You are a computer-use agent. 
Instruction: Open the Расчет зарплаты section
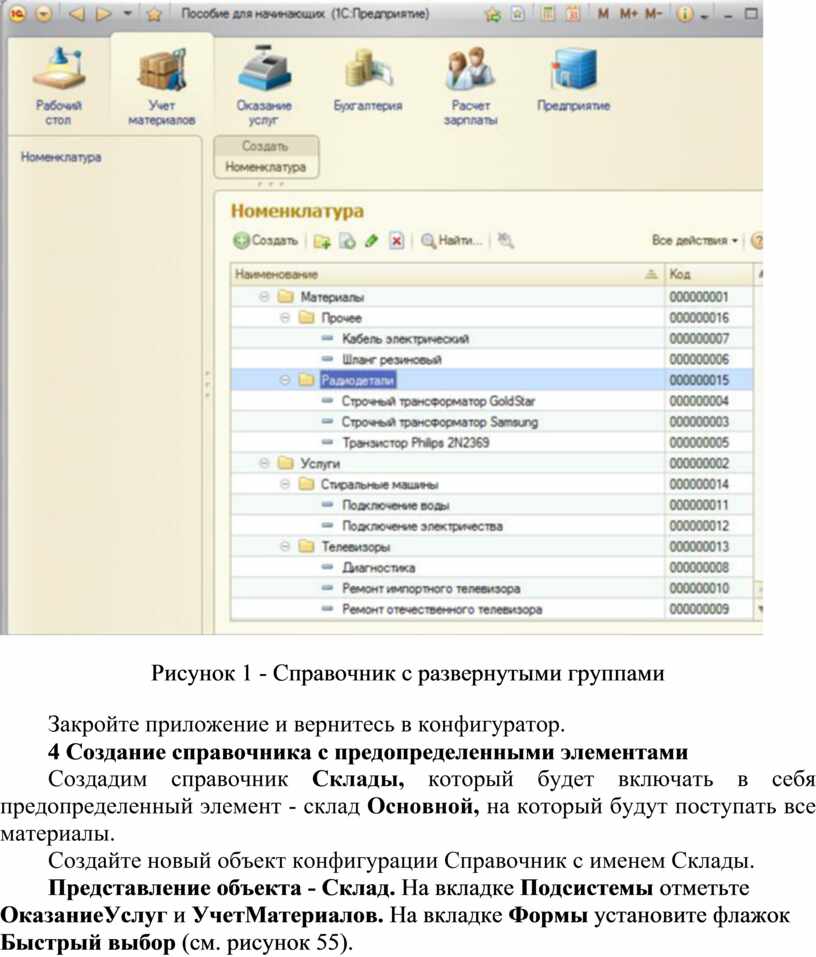[471, 87]
